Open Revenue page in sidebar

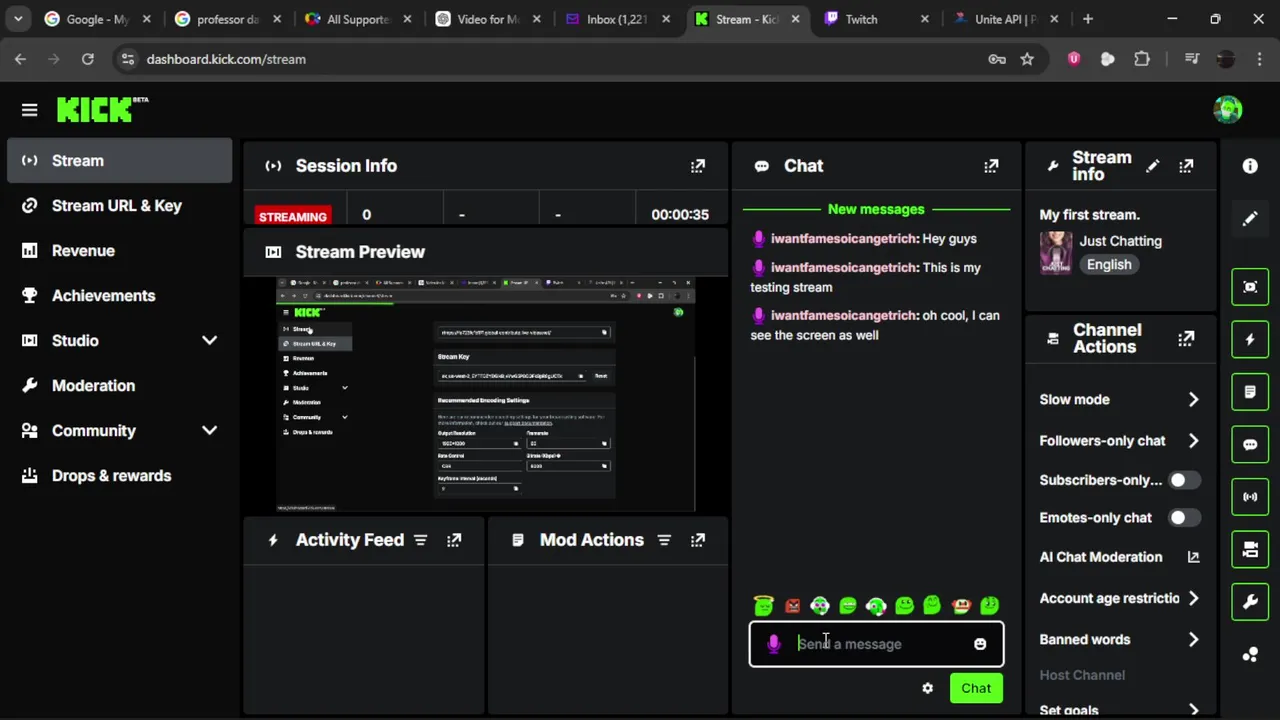click(x=119, y=250)
